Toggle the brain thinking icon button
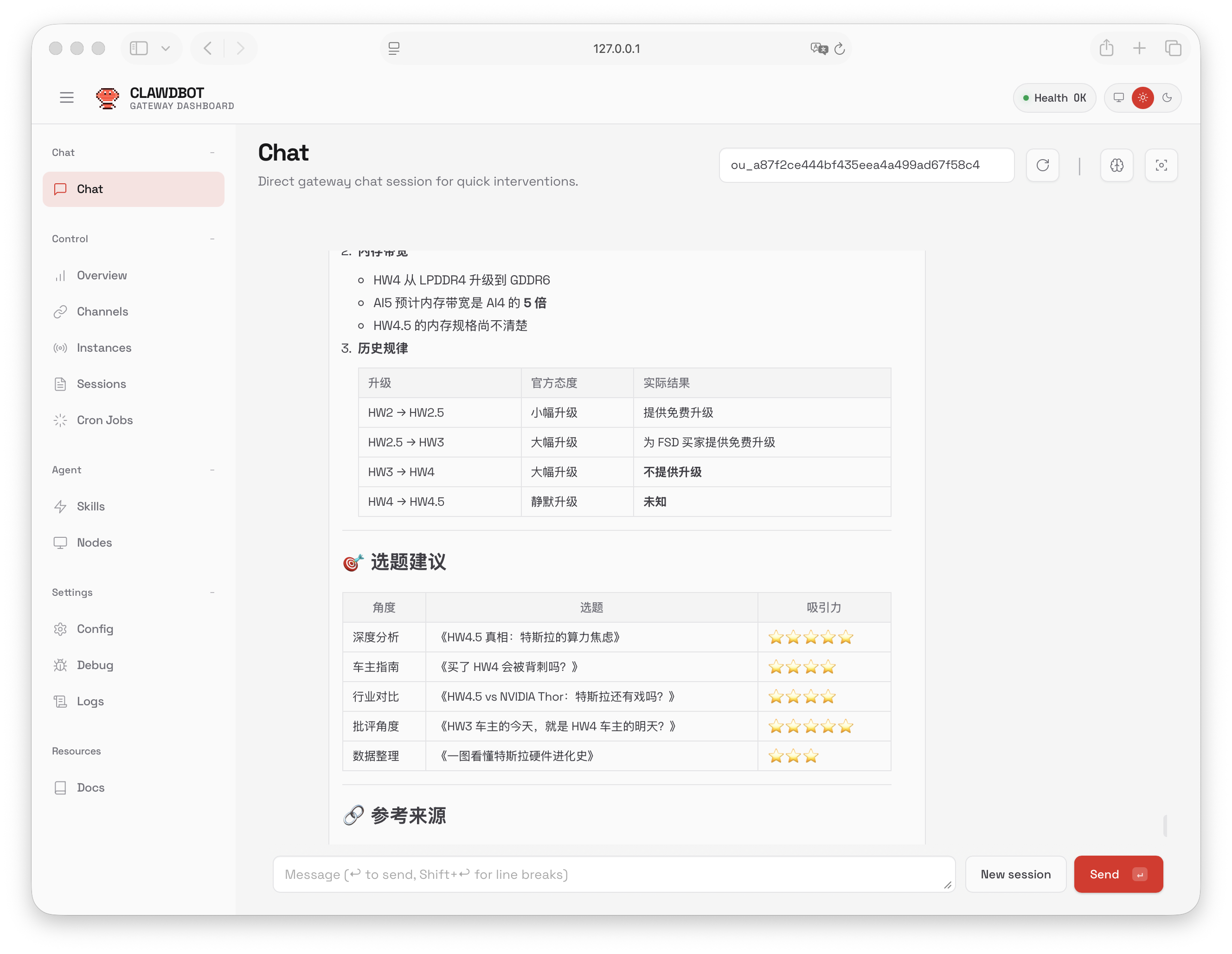This screenshot has height=954, width=1232. pyautogui.click(x=1116, y=165)
